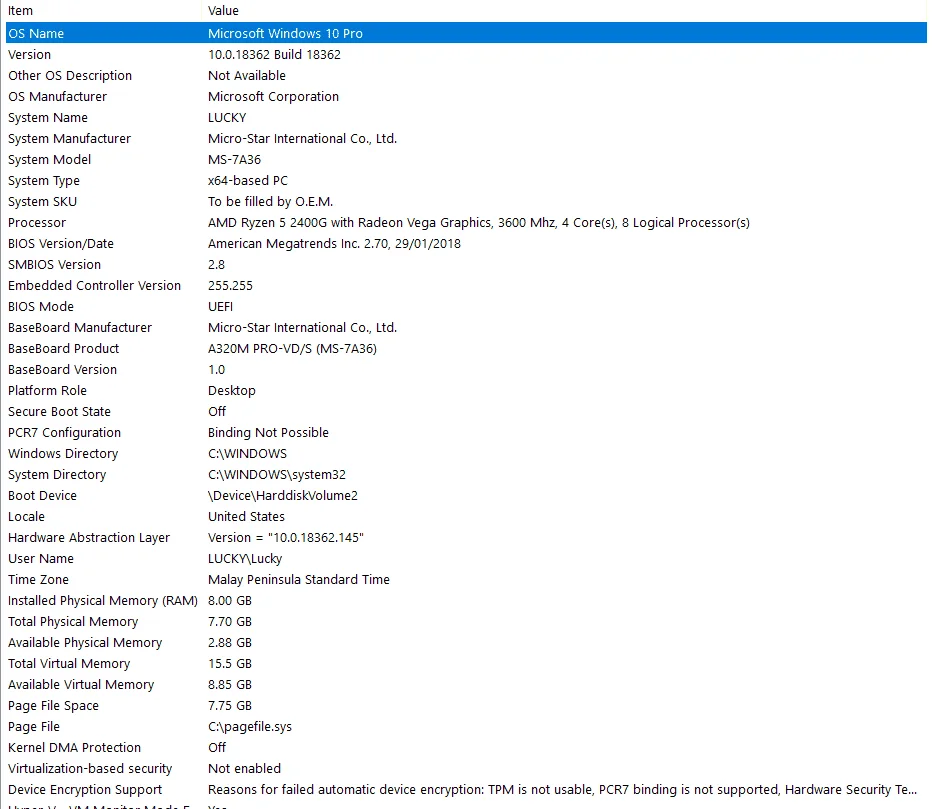Select the Page File Space row
Image resolution: width=937 pixels, height=809 pixels.
[466, 706]
